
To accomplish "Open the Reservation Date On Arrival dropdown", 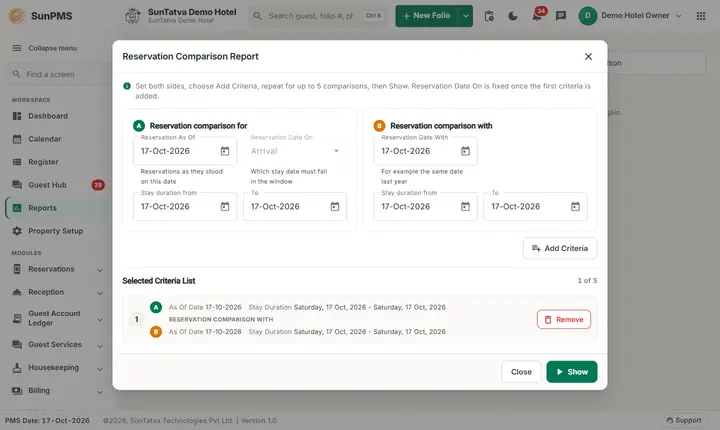I will [295, 151].
